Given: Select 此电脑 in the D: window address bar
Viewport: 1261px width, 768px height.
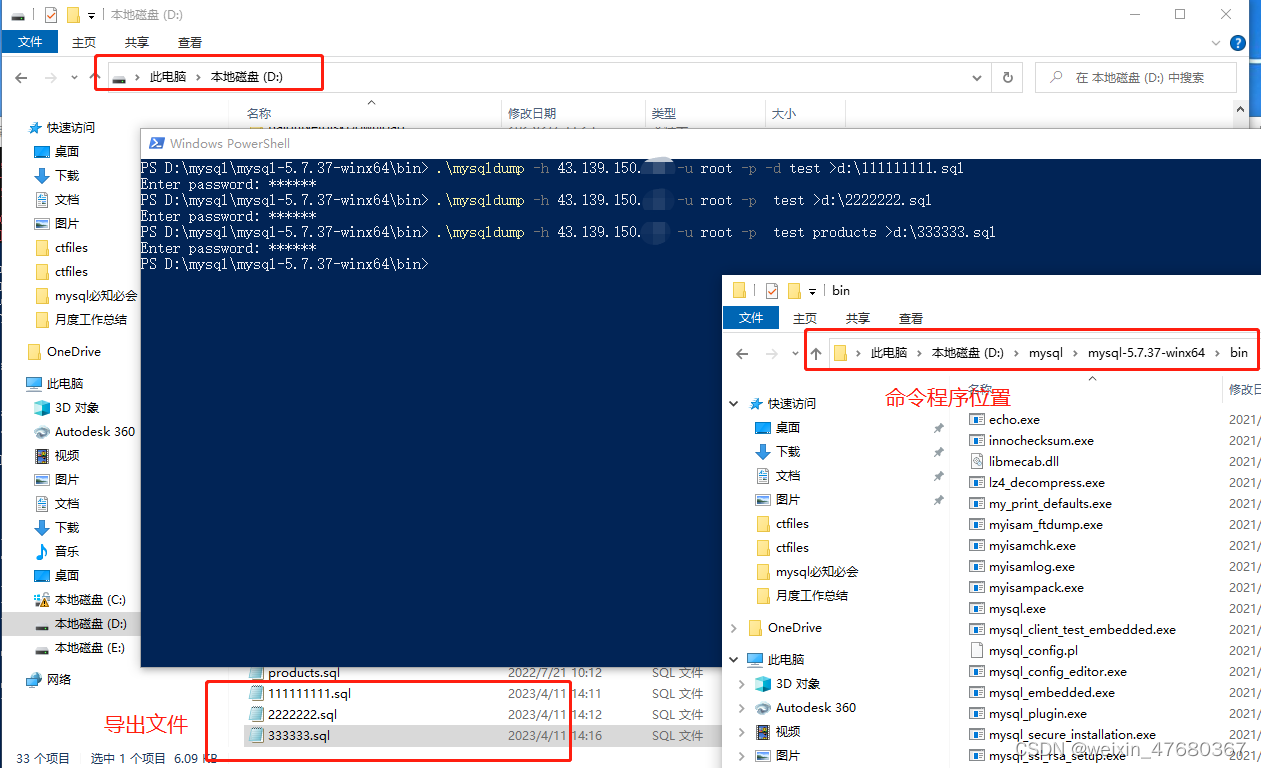Looking at the screenshot, I should (168, 77).
